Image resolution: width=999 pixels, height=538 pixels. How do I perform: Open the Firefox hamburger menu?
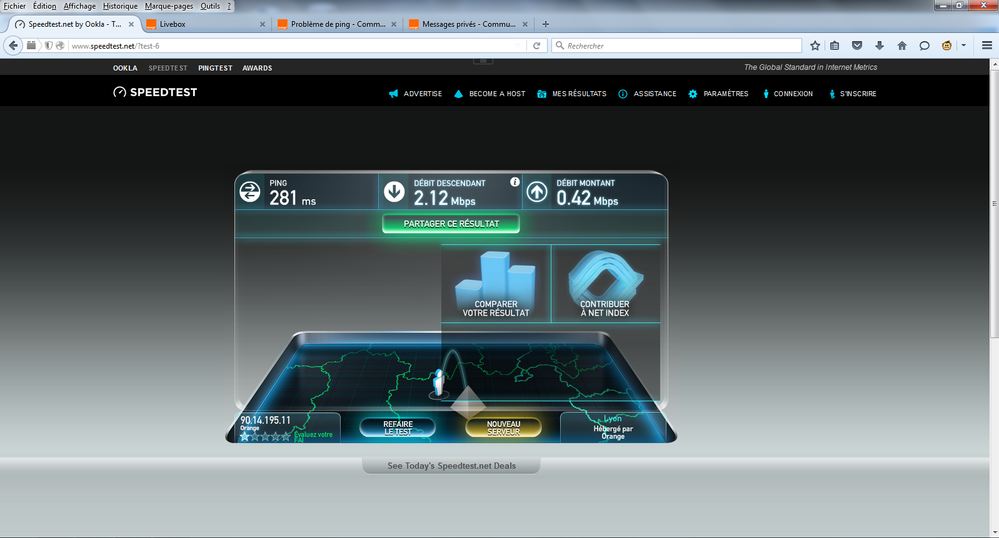(x=986, y=45)
